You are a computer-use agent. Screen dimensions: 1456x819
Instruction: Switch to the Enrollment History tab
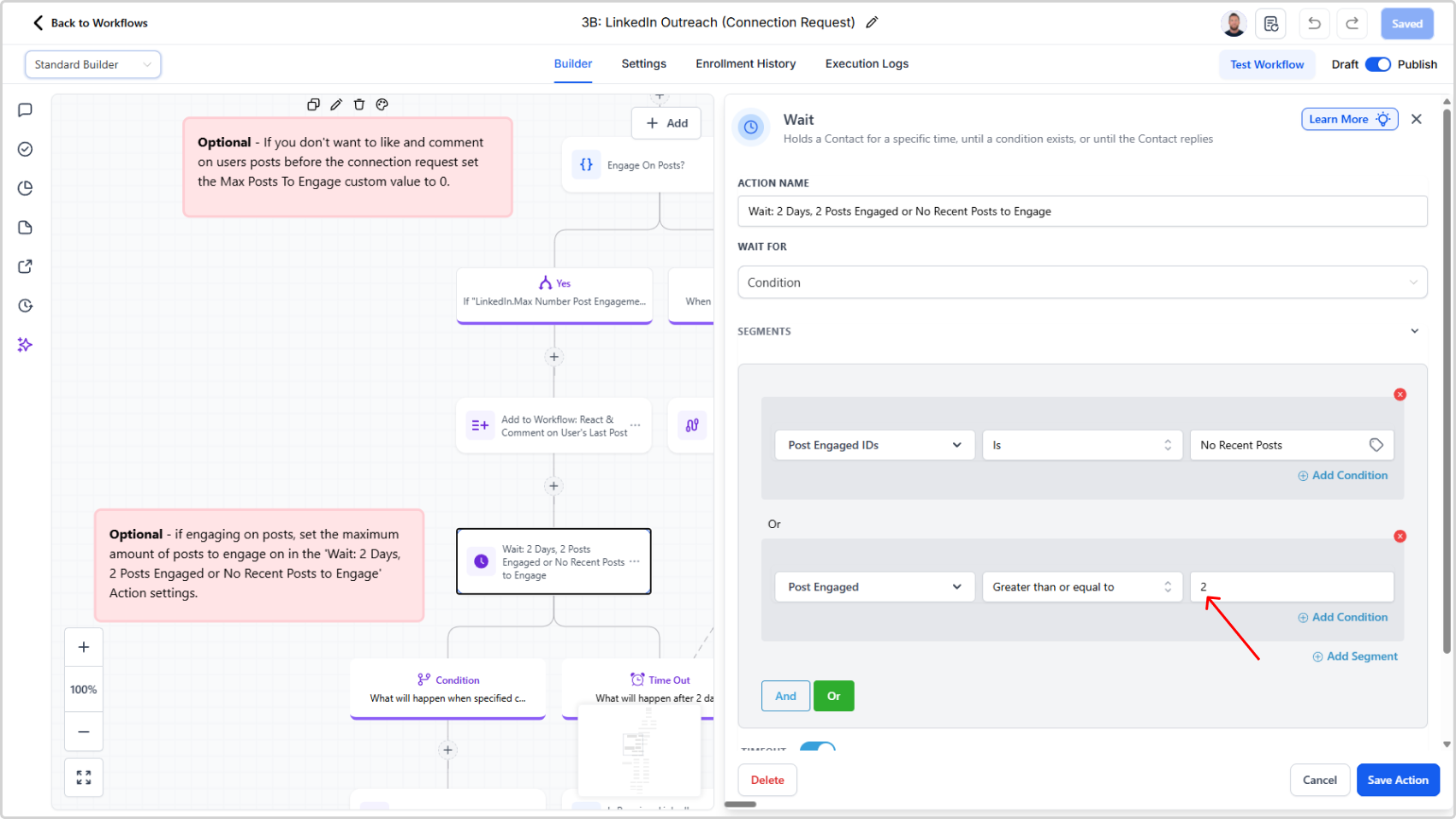click(x=745, y=64)
